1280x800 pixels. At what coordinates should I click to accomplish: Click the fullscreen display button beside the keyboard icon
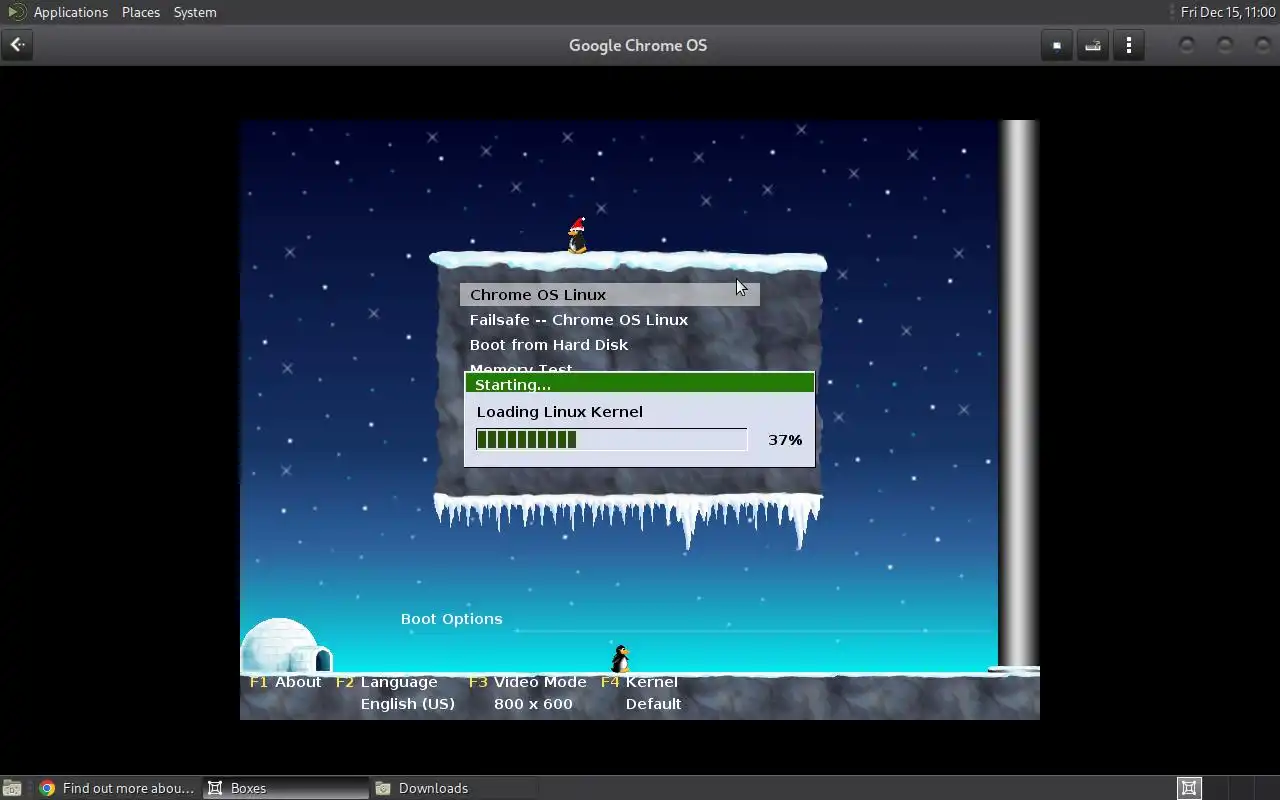click(1057, 45)
